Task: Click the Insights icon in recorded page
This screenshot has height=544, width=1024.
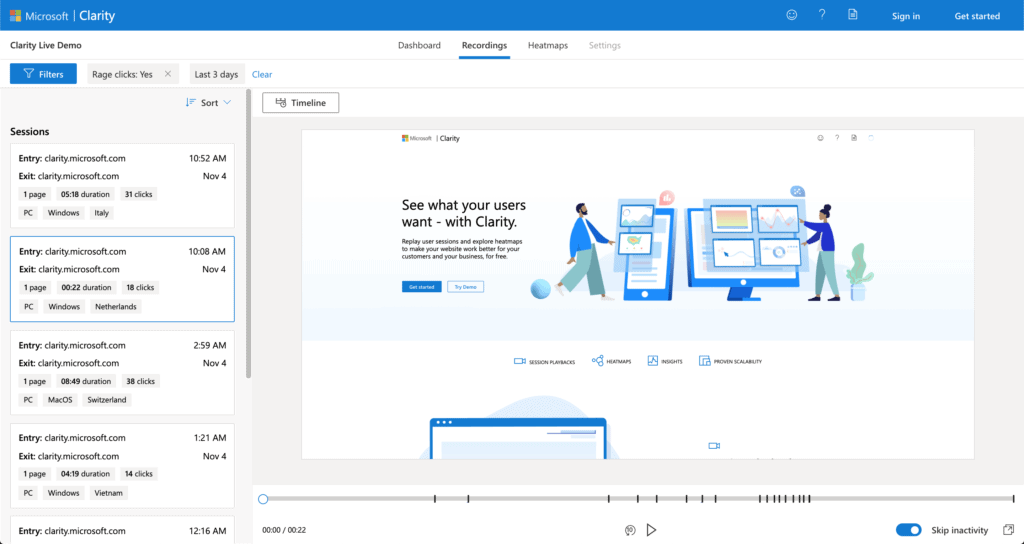Action: click(x=652, y=360)
